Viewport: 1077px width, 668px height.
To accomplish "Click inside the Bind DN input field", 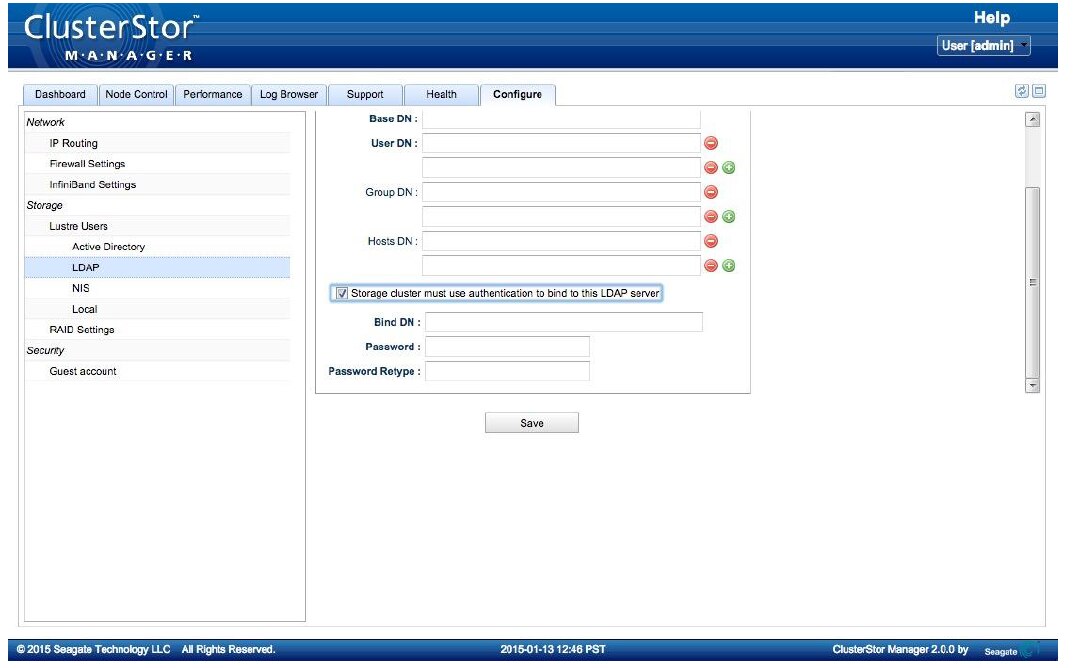I will pos(563,322).
